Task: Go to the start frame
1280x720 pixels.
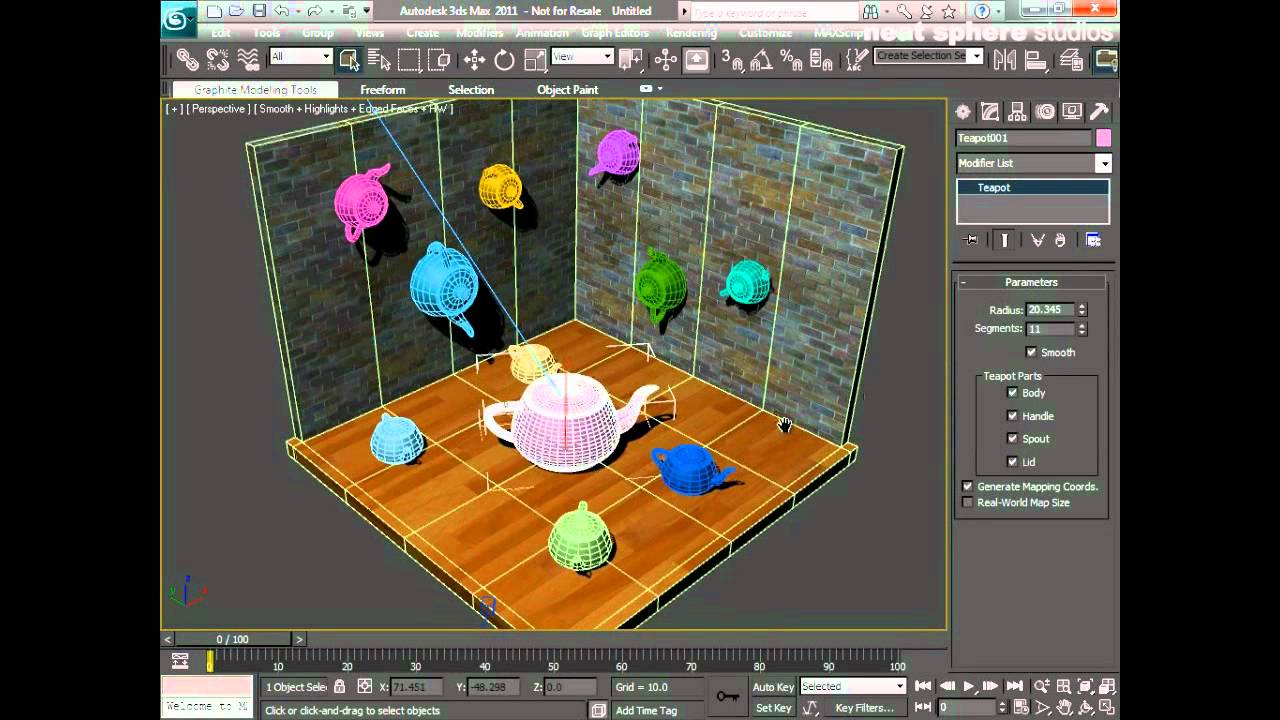Action: point(923,686)
